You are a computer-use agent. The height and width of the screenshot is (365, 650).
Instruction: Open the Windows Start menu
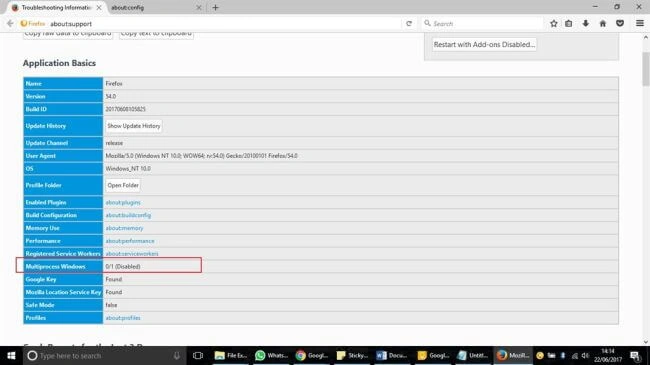point(11,355)
